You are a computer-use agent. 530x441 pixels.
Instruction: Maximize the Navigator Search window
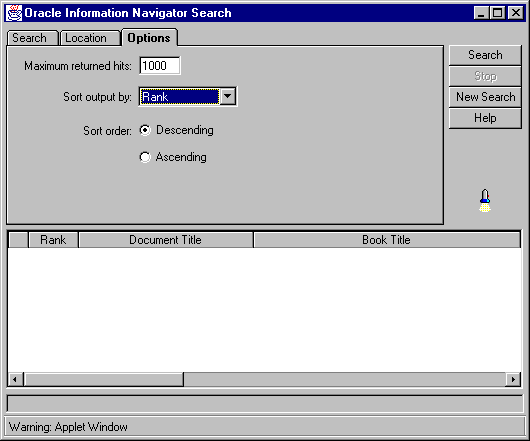point(498,13)
